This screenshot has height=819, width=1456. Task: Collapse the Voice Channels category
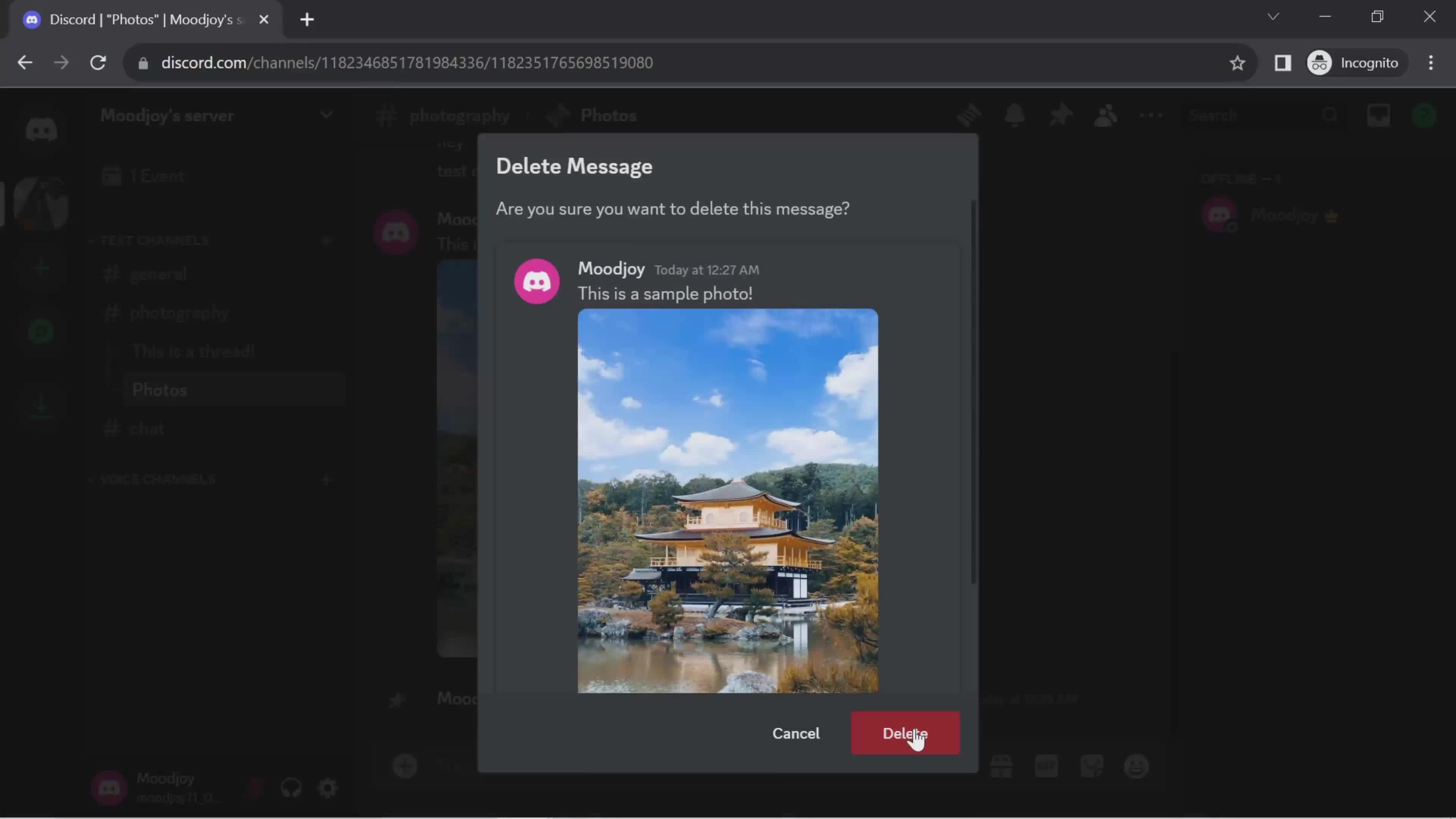[152, 480]
